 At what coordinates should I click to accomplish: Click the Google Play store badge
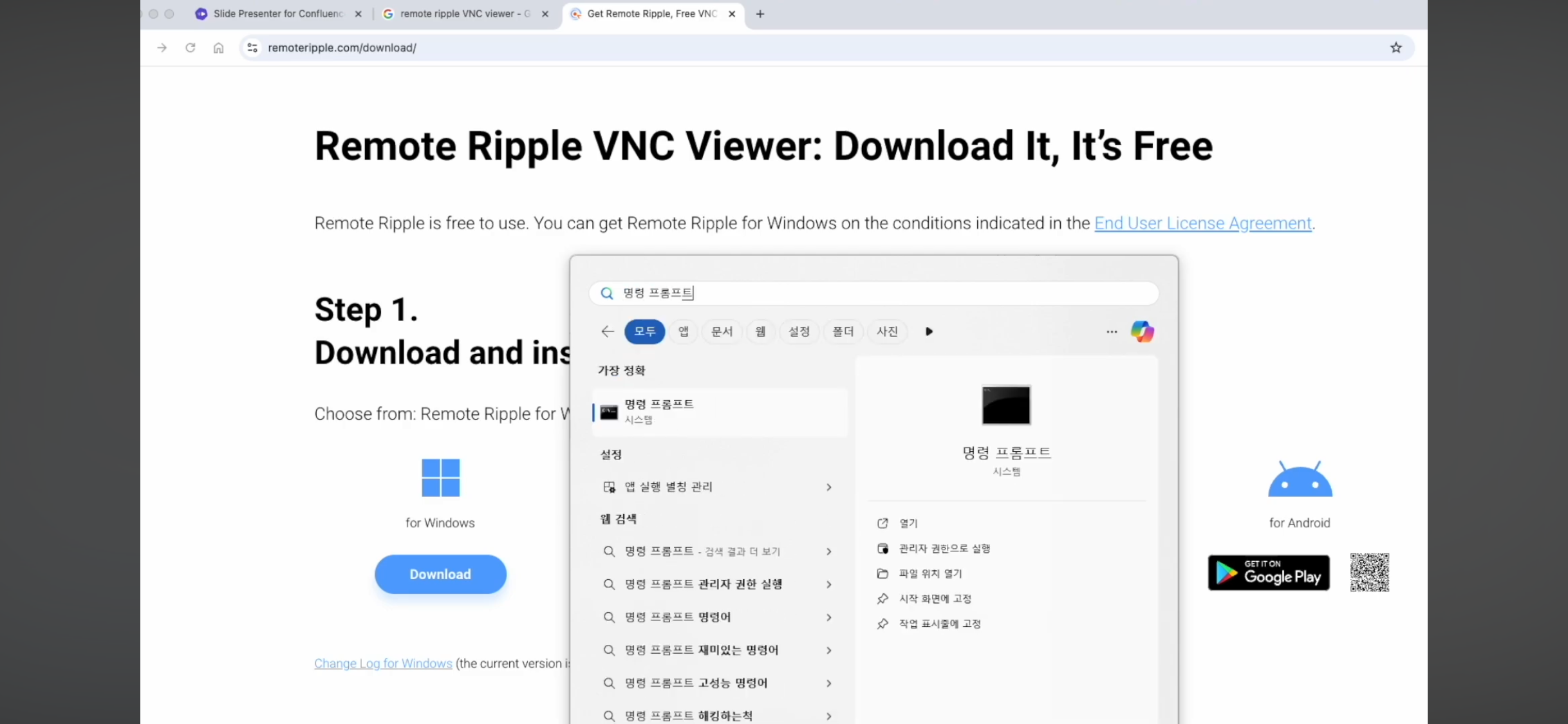click(1268, 573)
